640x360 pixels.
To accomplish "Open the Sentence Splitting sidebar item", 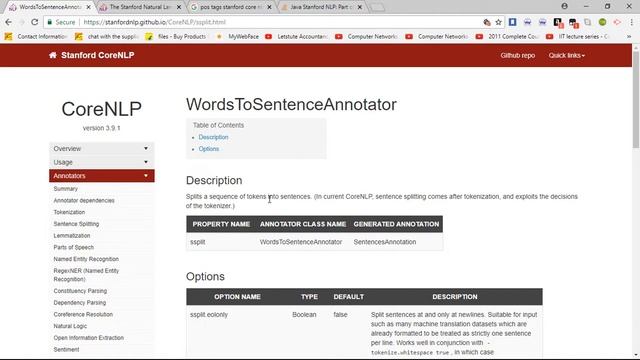I will (x=76, y=224).
